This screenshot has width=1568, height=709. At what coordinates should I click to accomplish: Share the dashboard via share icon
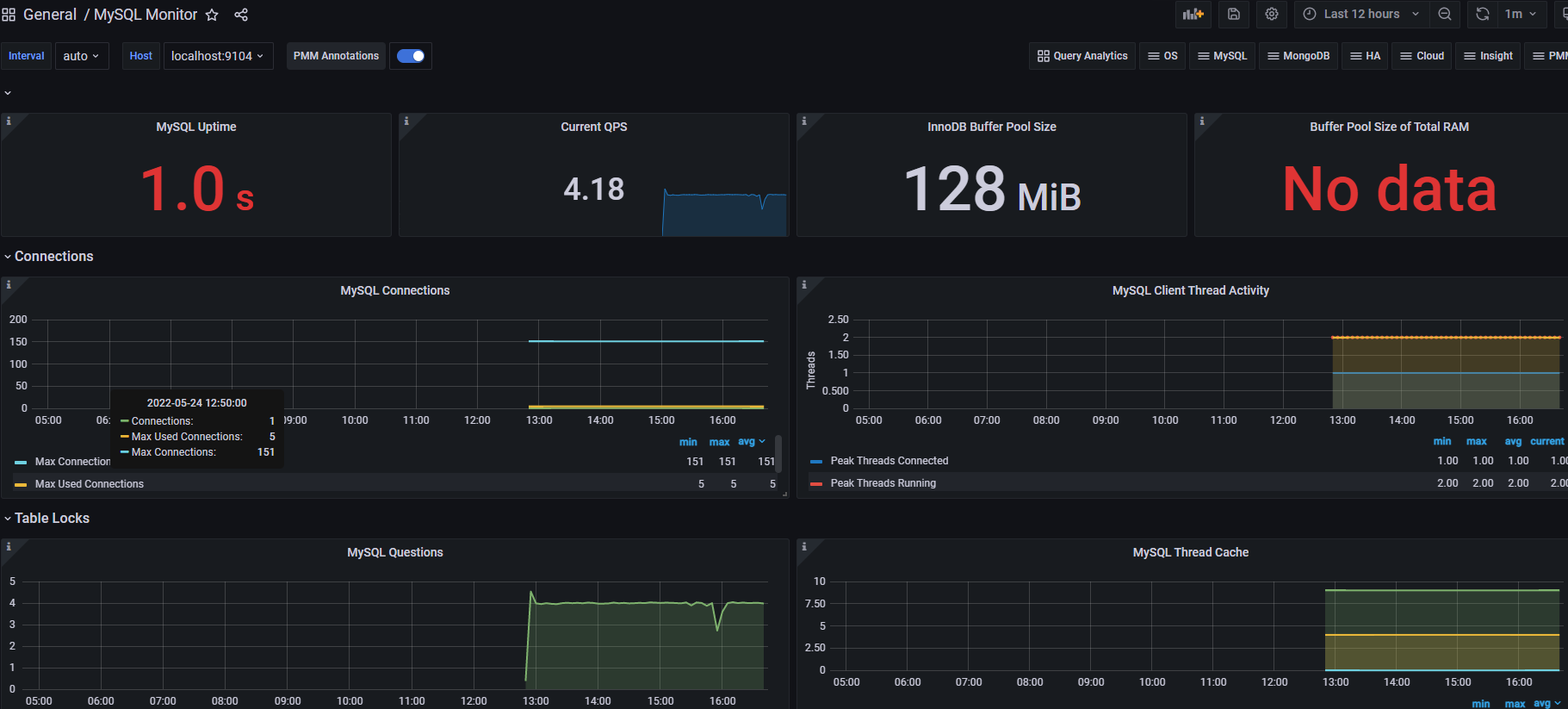point(241,15)
